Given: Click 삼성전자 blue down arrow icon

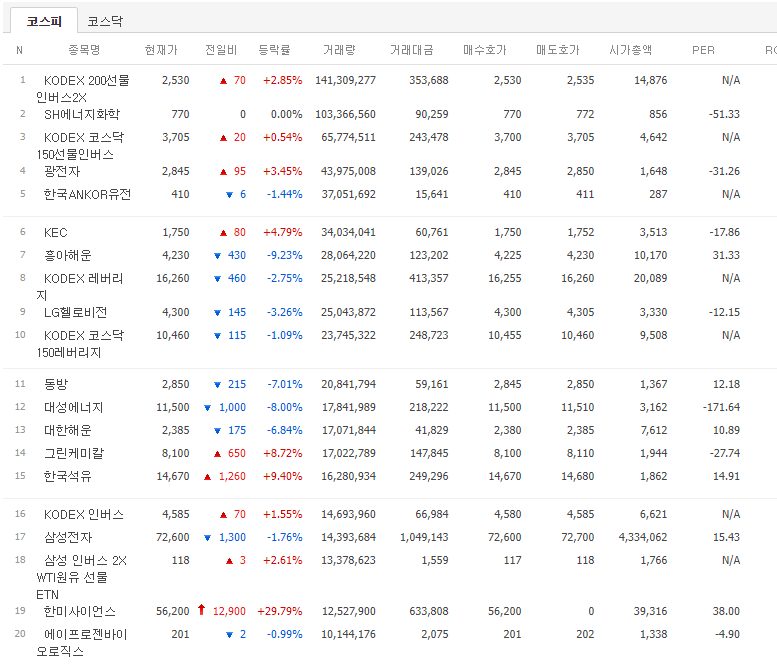Looking at the screenshot, I should click(x=208, y=538).
